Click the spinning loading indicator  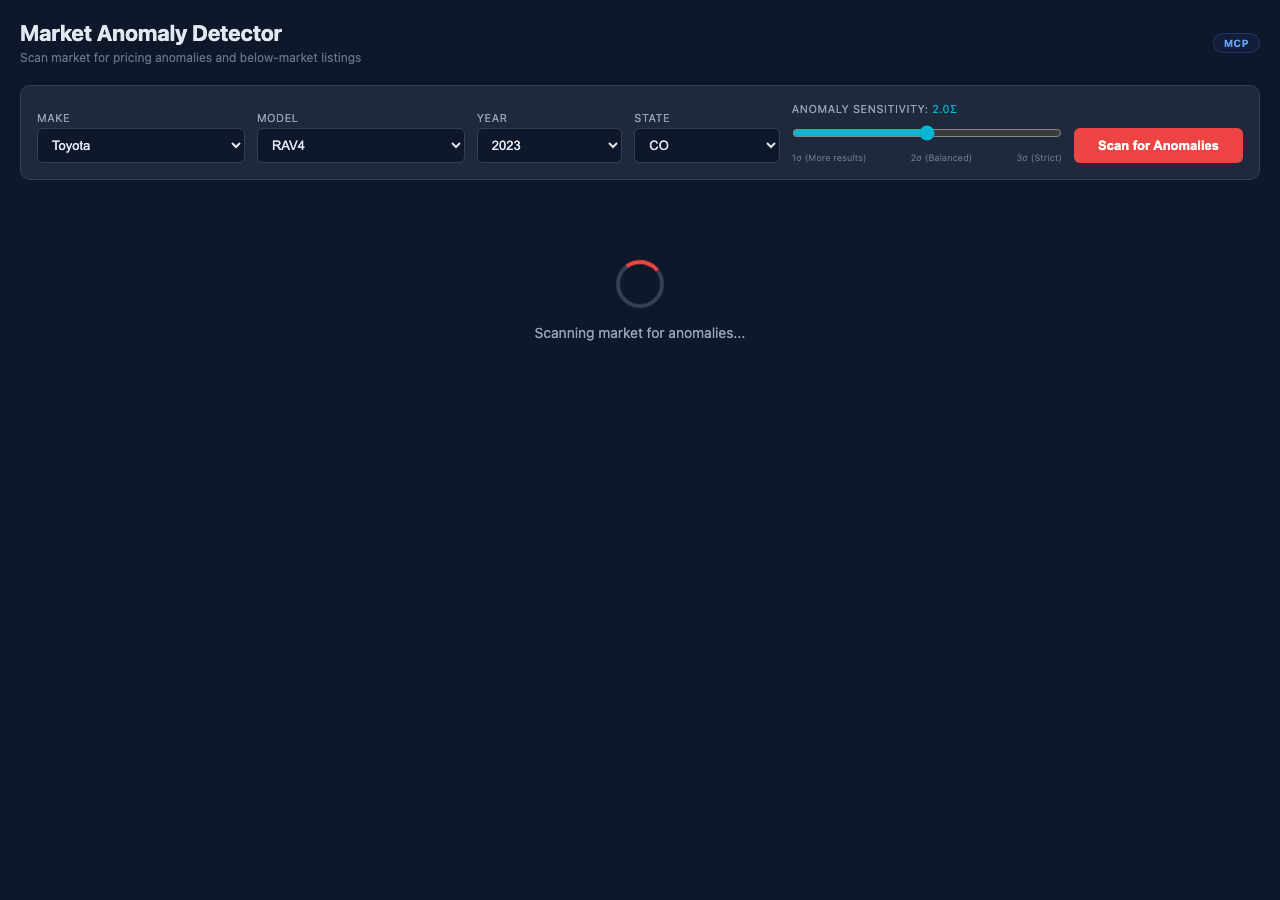640,284
